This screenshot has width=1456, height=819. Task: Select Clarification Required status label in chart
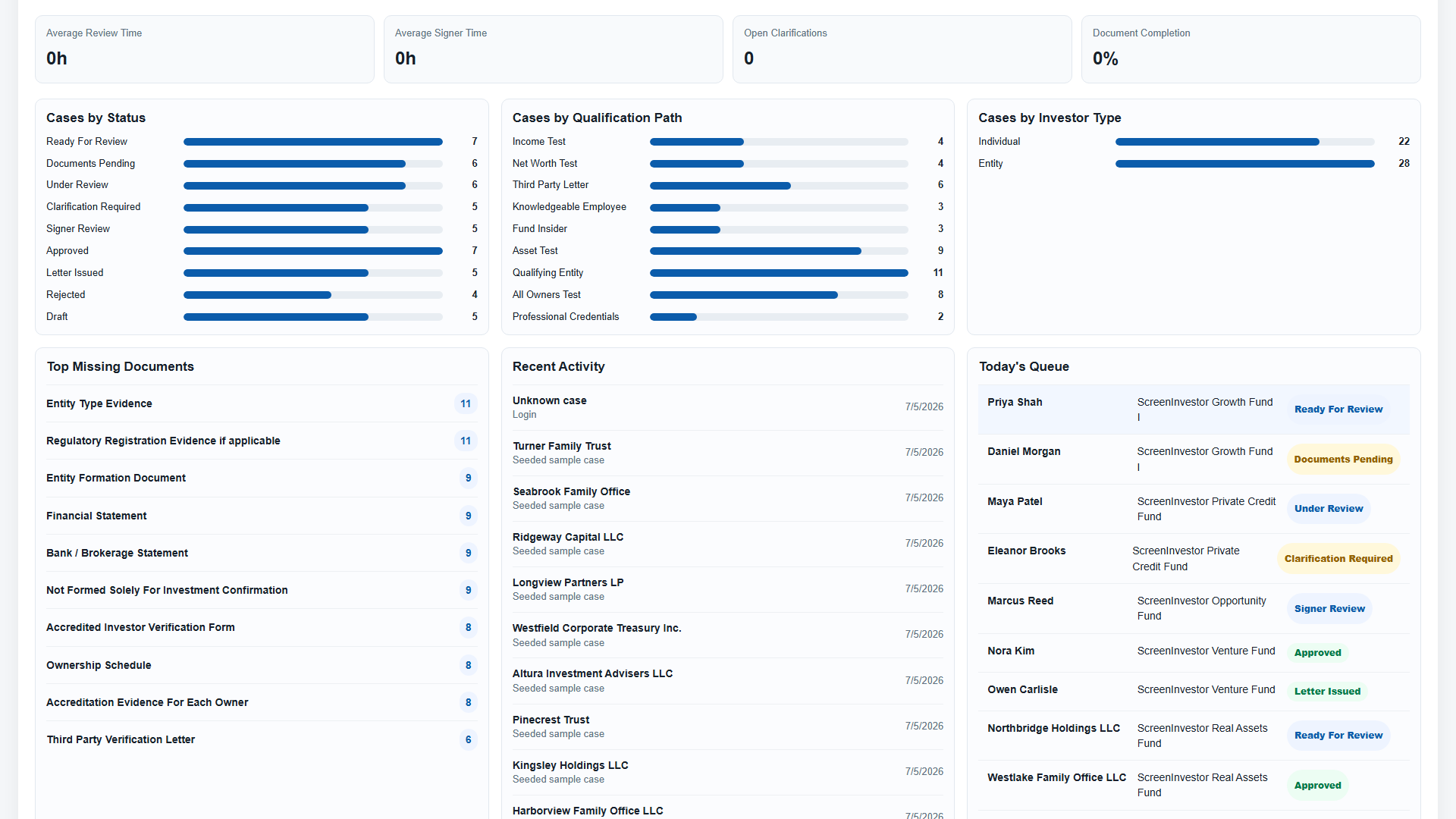coord(93,207)
